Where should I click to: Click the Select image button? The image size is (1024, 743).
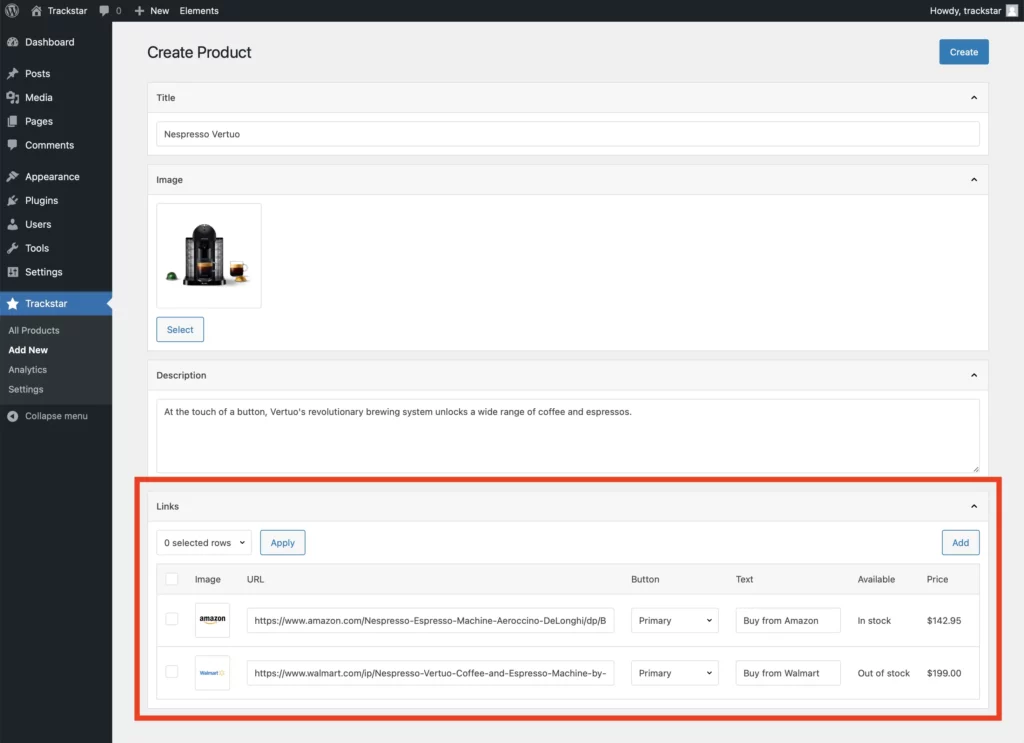(180, 330)
